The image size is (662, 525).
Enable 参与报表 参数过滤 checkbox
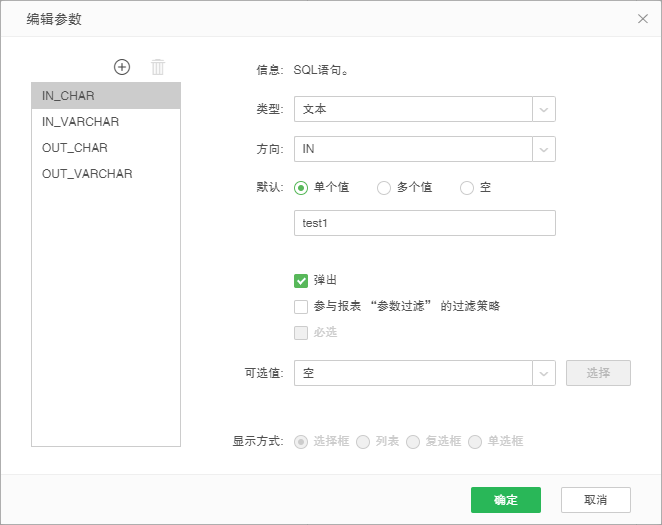click(x=301, y=307)
